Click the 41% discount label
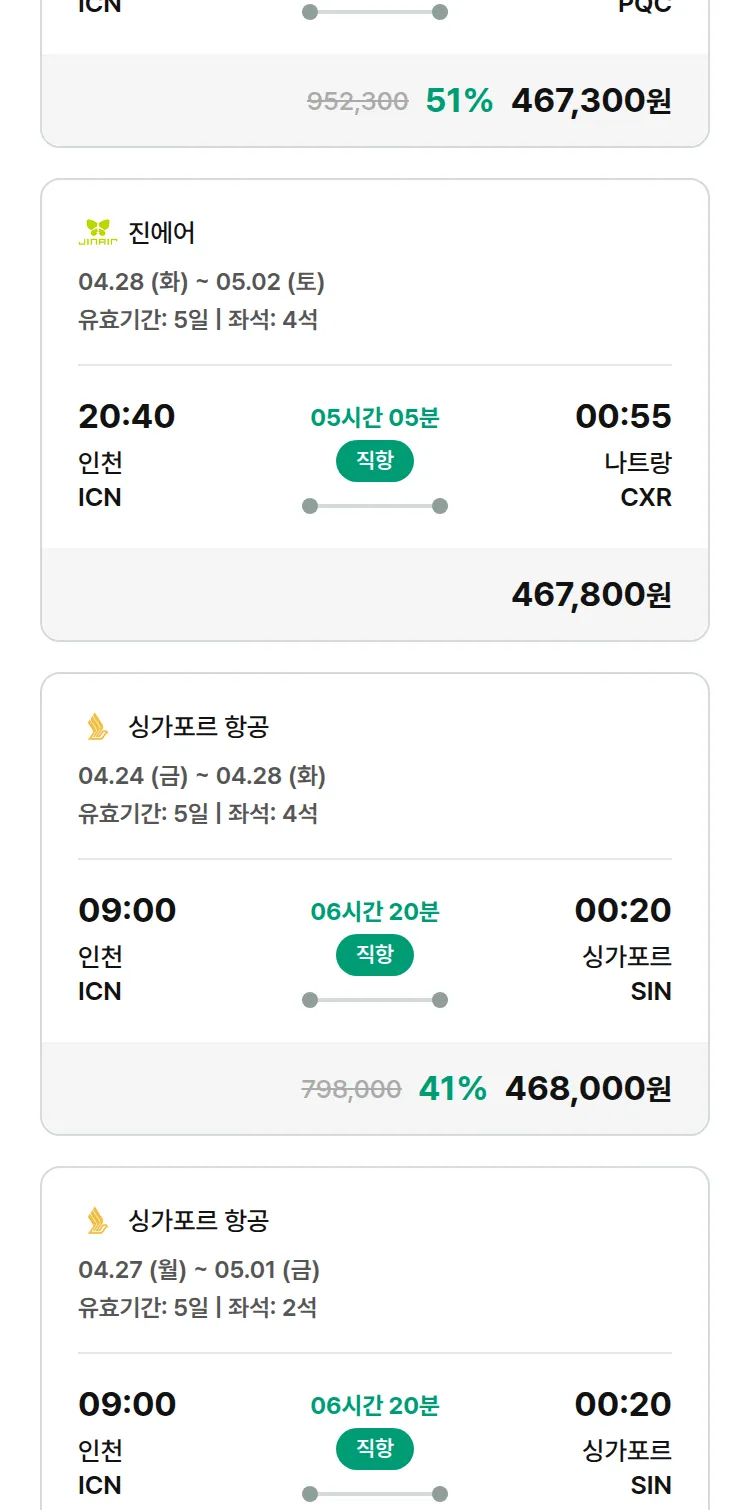The height and width of the screenshot is (1510, 750). [x=452, y=1089]
